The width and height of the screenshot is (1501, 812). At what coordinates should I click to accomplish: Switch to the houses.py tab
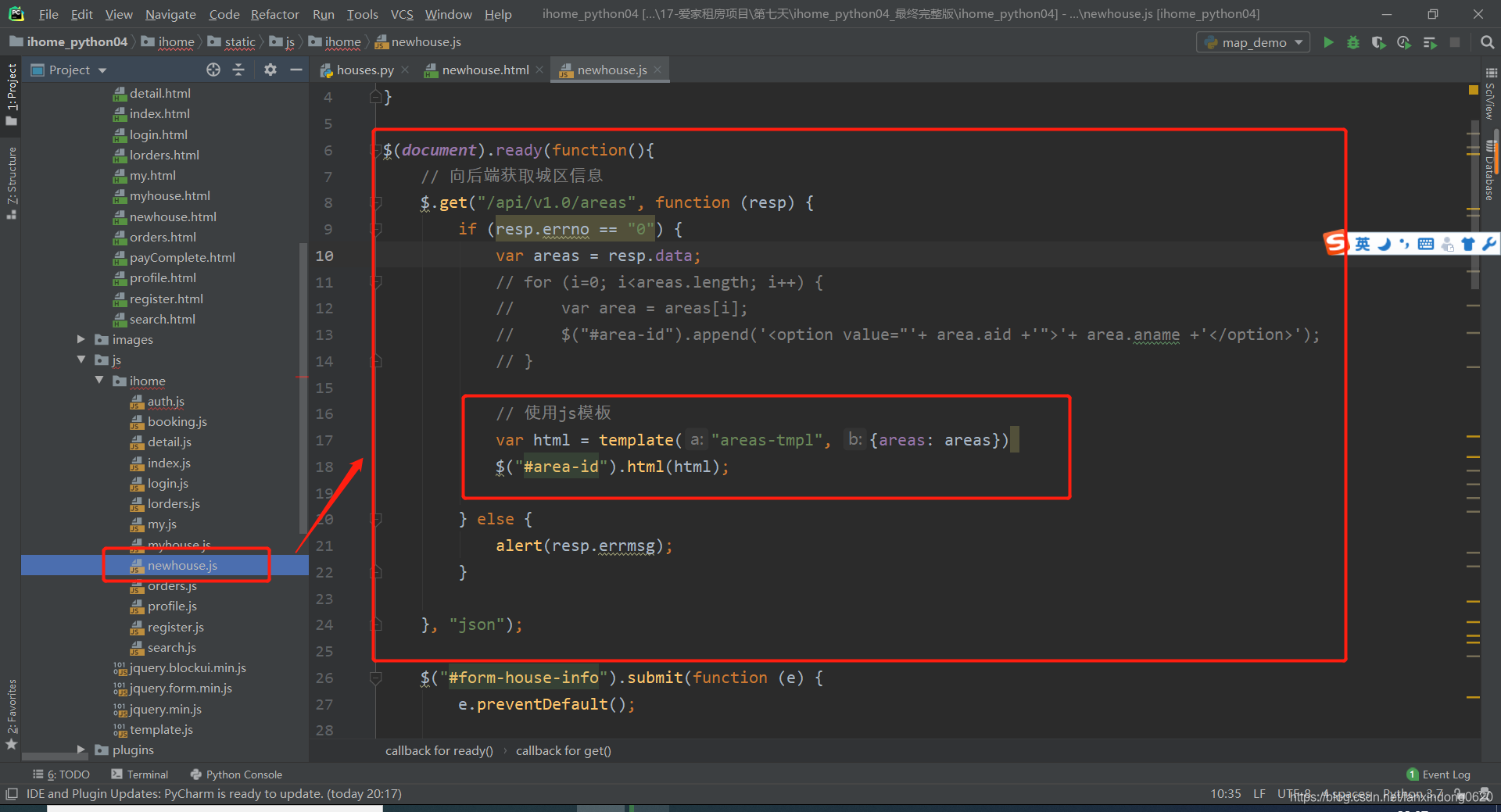[x=364, y=70]
